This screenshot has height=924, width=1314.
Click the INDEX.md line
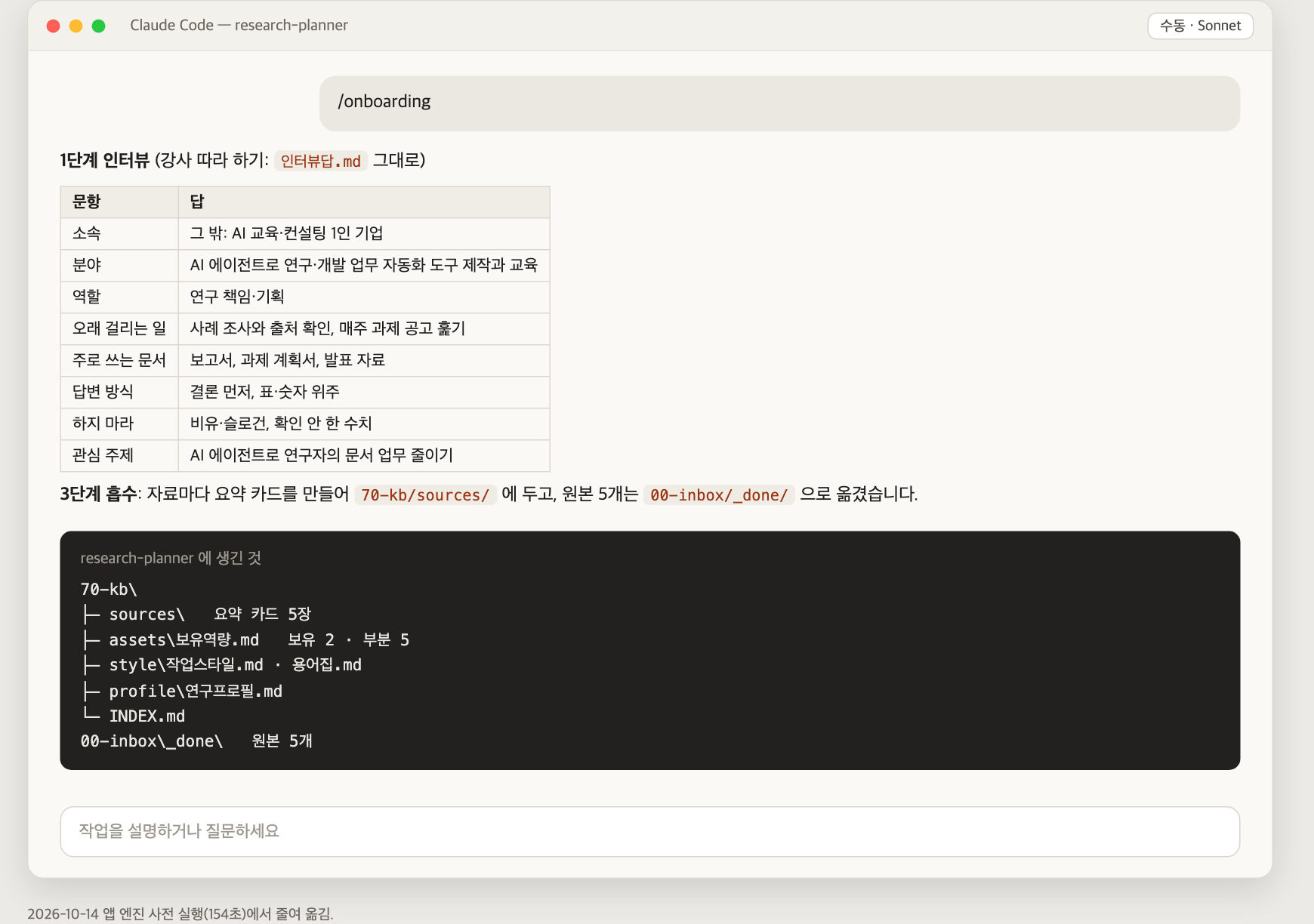pyautogui.click(x=133, y=716)
